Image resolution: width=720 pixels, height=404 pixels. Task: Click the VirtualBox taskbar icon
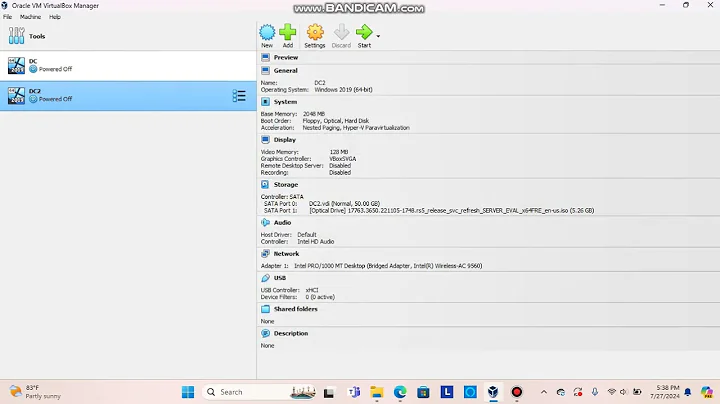(x=493, y=392)
